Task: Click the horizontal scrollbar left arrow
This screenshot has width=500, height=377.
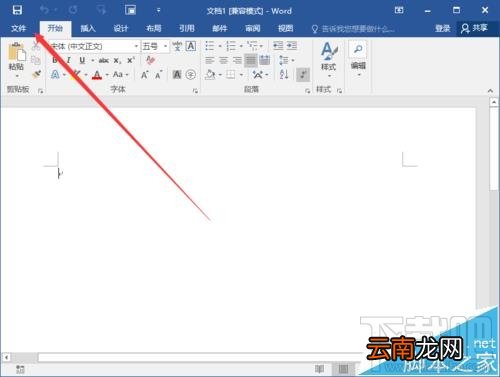Action: pos(6,357)
